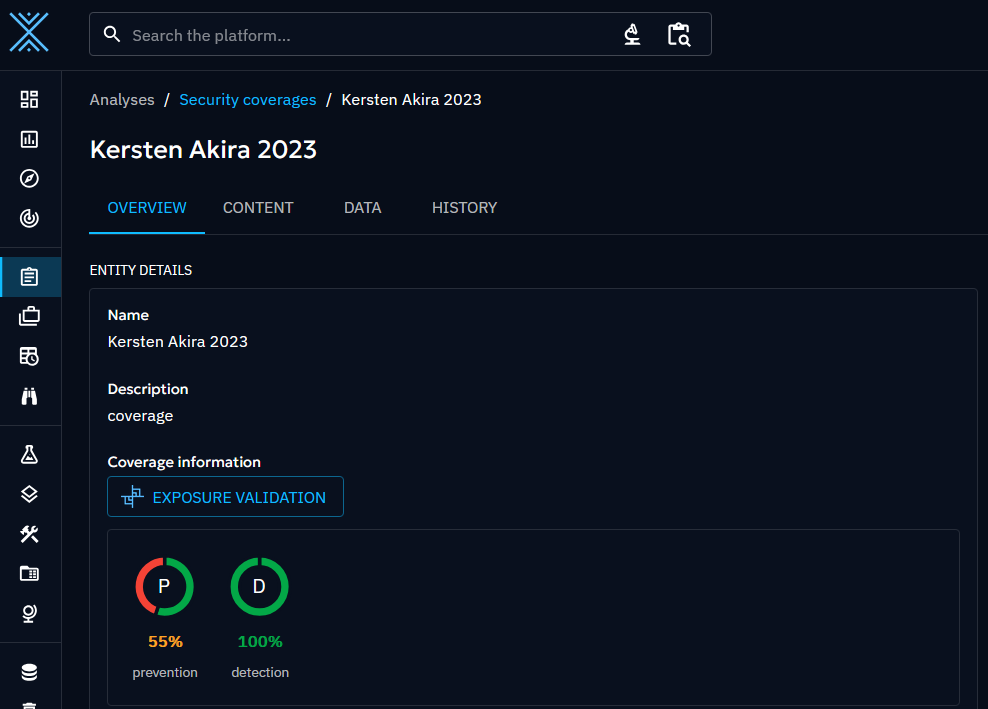Open the compass icon in sidebar
The height and width of the screenshot is (709, 988).
29,179
